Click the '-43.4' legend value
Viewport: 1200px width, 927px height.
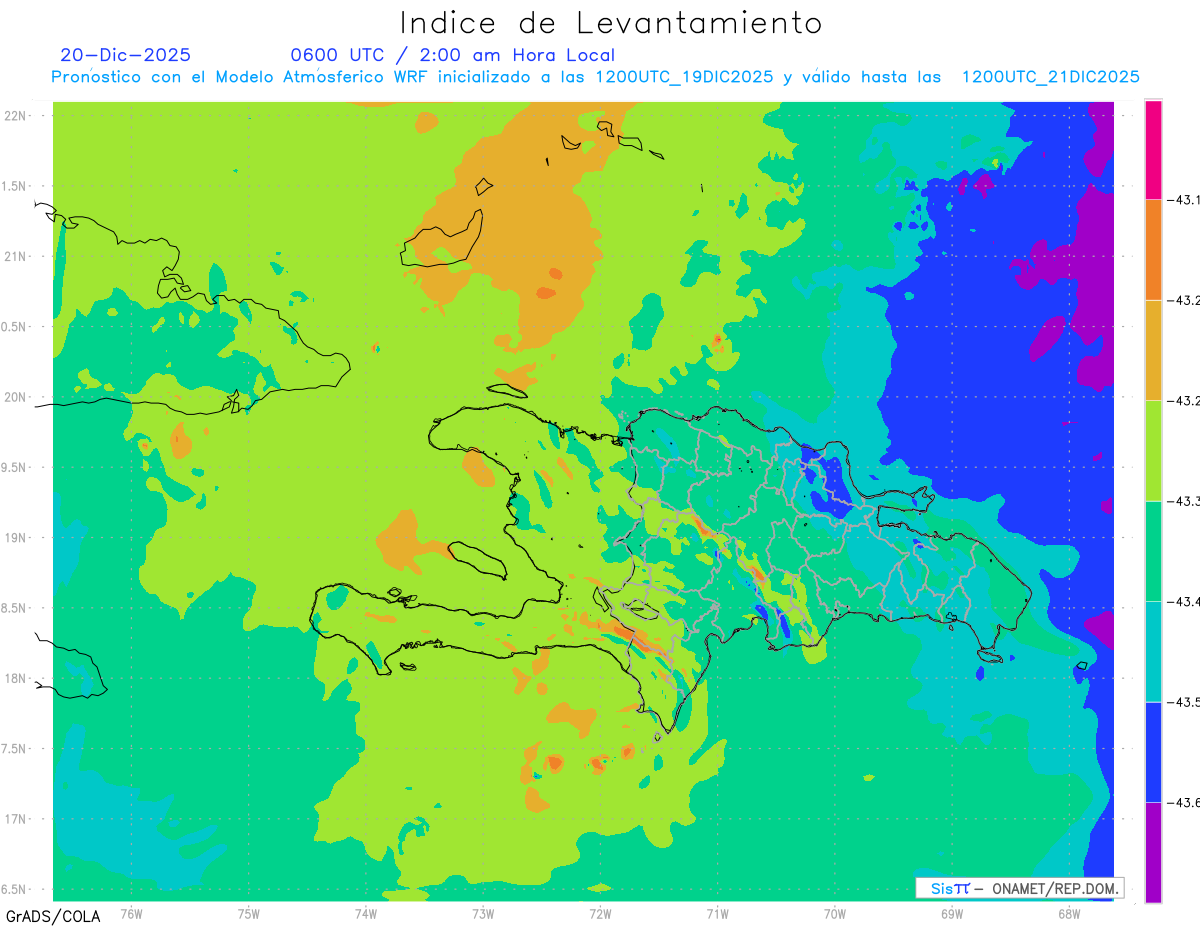[x=1184, y=602]
